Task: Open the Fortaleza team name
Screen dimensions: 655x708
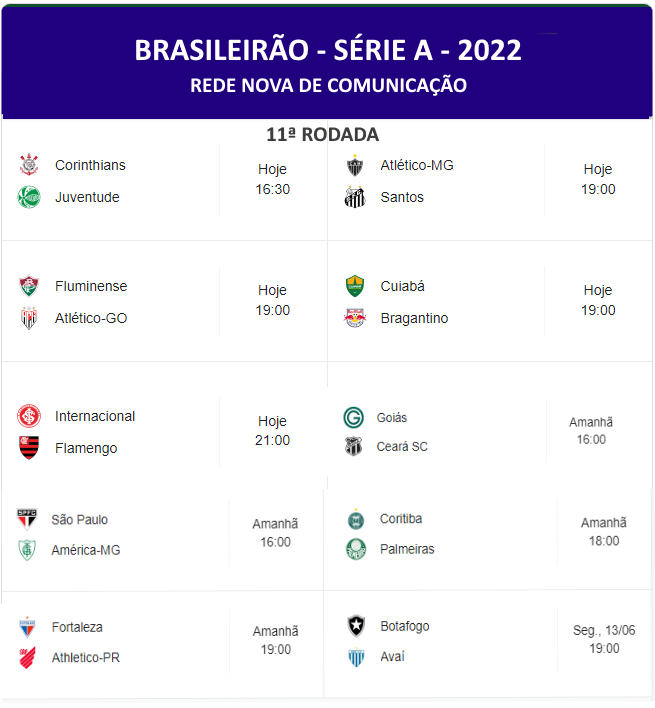Action: coord(77,627)
